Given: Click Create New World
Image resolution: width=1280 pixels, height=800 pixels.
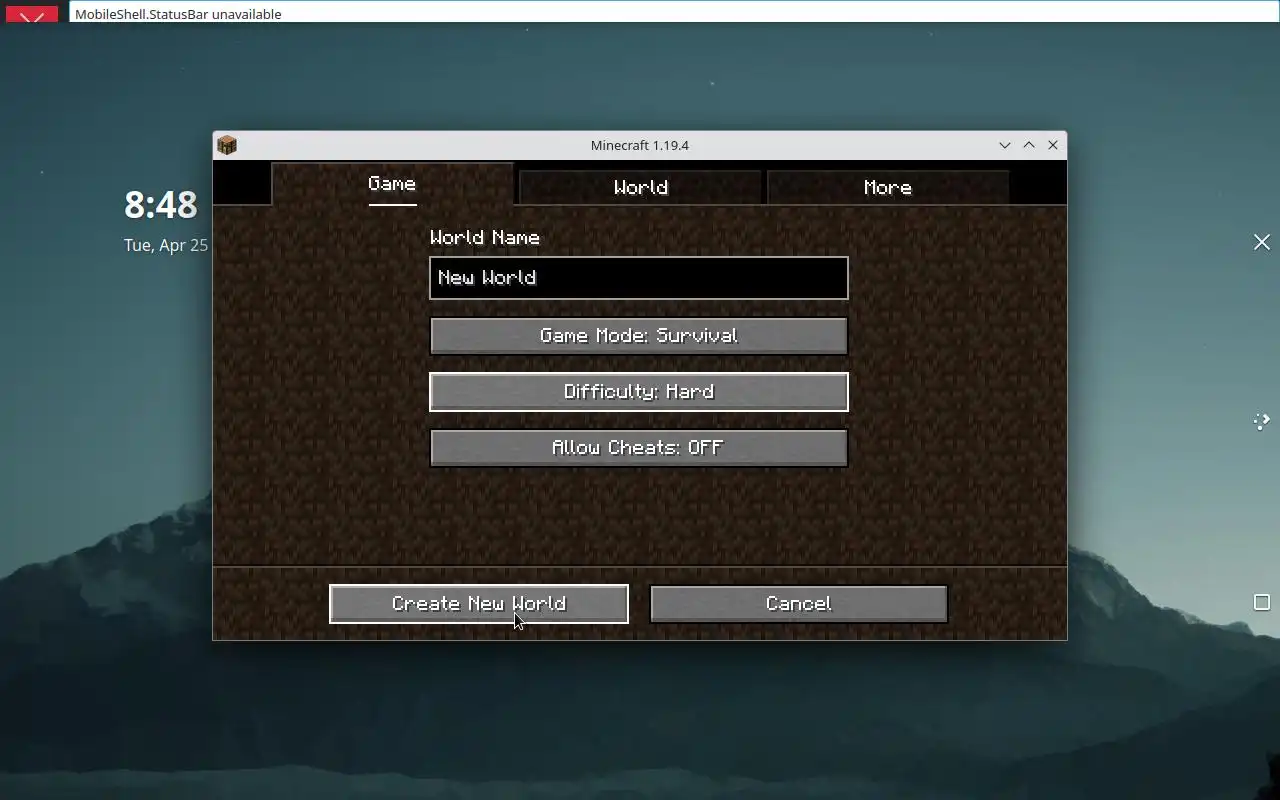Looking at the screenshot, I should click(479, 604).
